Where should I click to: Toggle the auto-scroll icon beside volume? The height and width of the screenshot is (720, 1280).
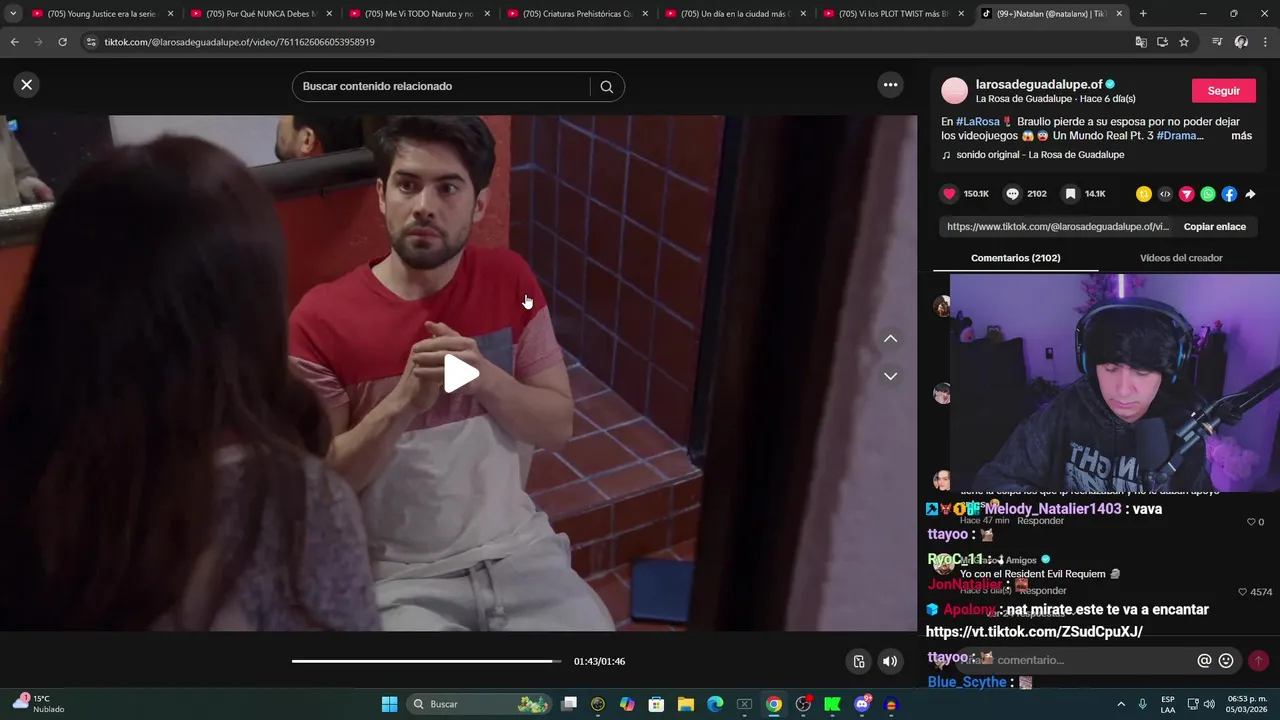pos(858,661)
